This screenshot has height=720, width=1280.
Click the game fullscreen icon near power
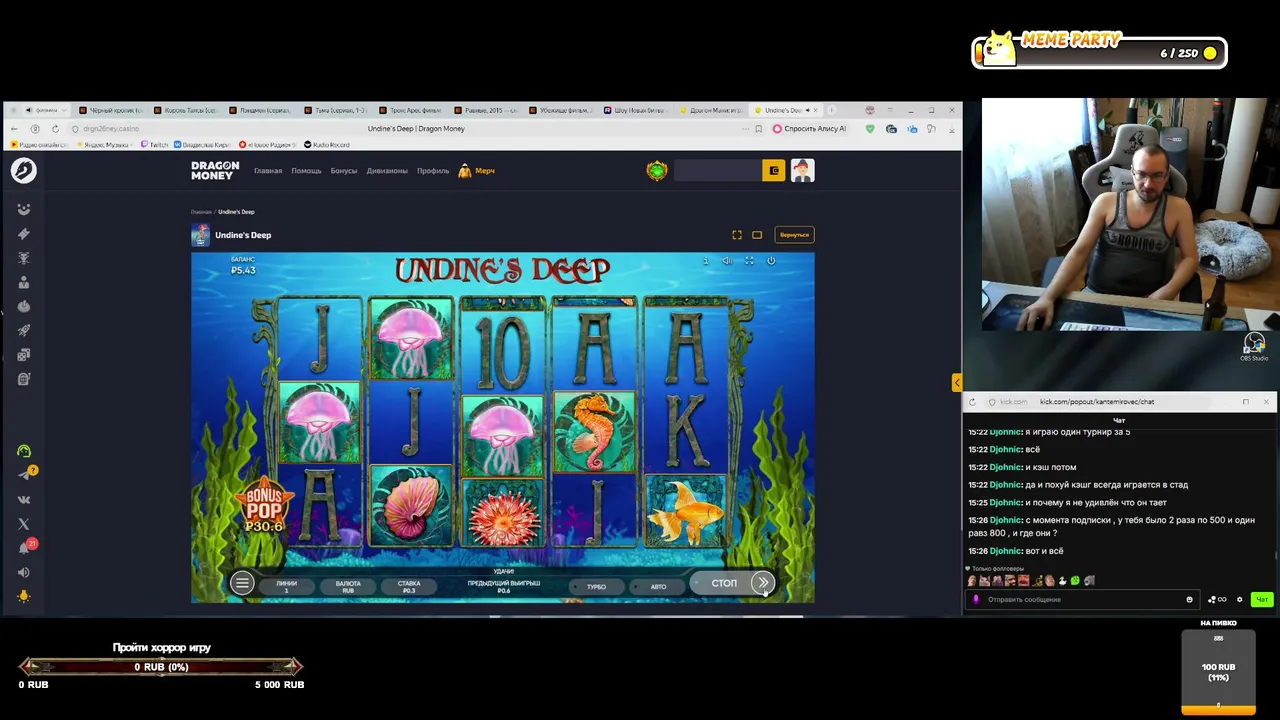[749, 260]
